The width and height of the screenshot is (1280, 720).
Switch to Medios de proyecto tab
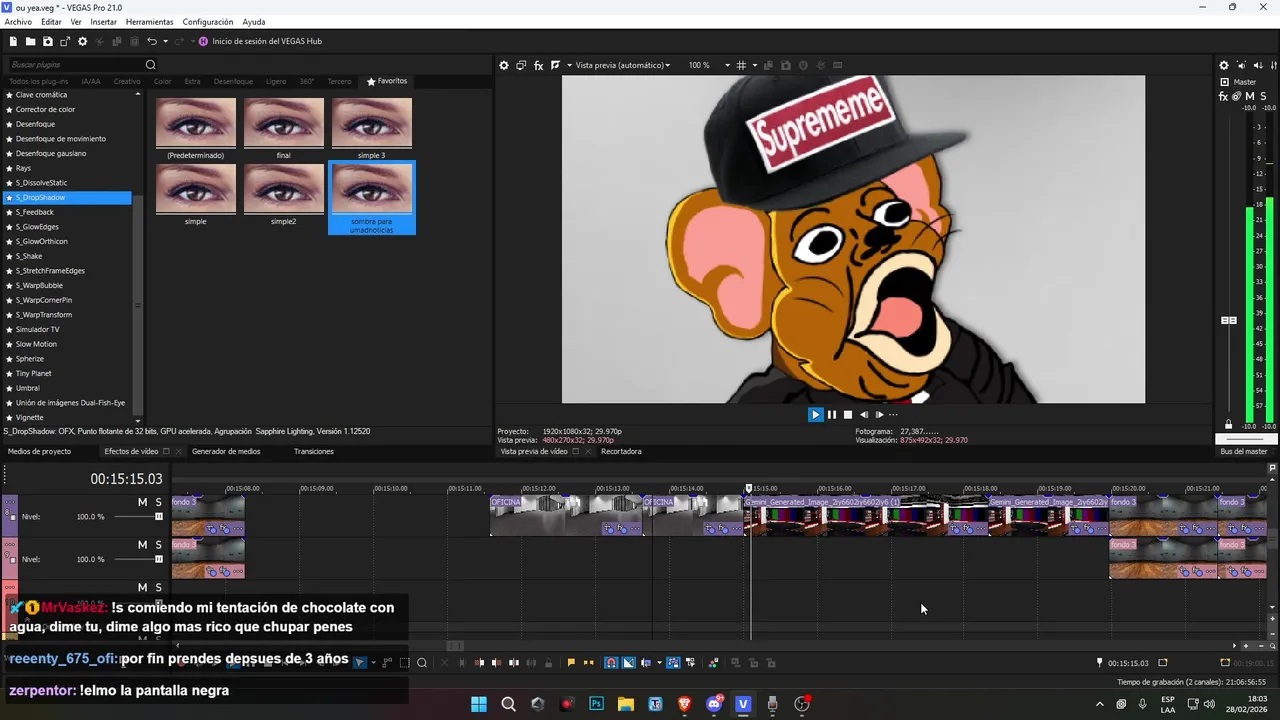click(x=40, y=452)
